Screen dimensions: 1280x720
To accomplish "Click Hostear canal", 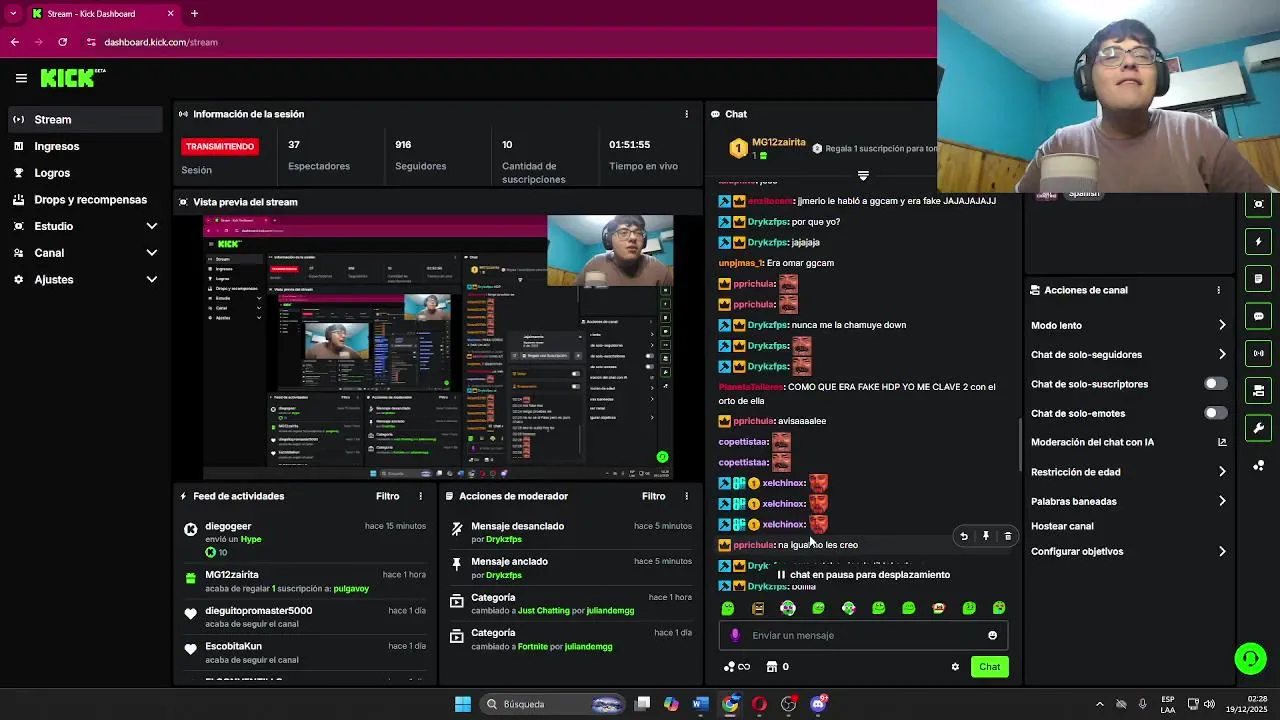I will [x=1062, y=526].
